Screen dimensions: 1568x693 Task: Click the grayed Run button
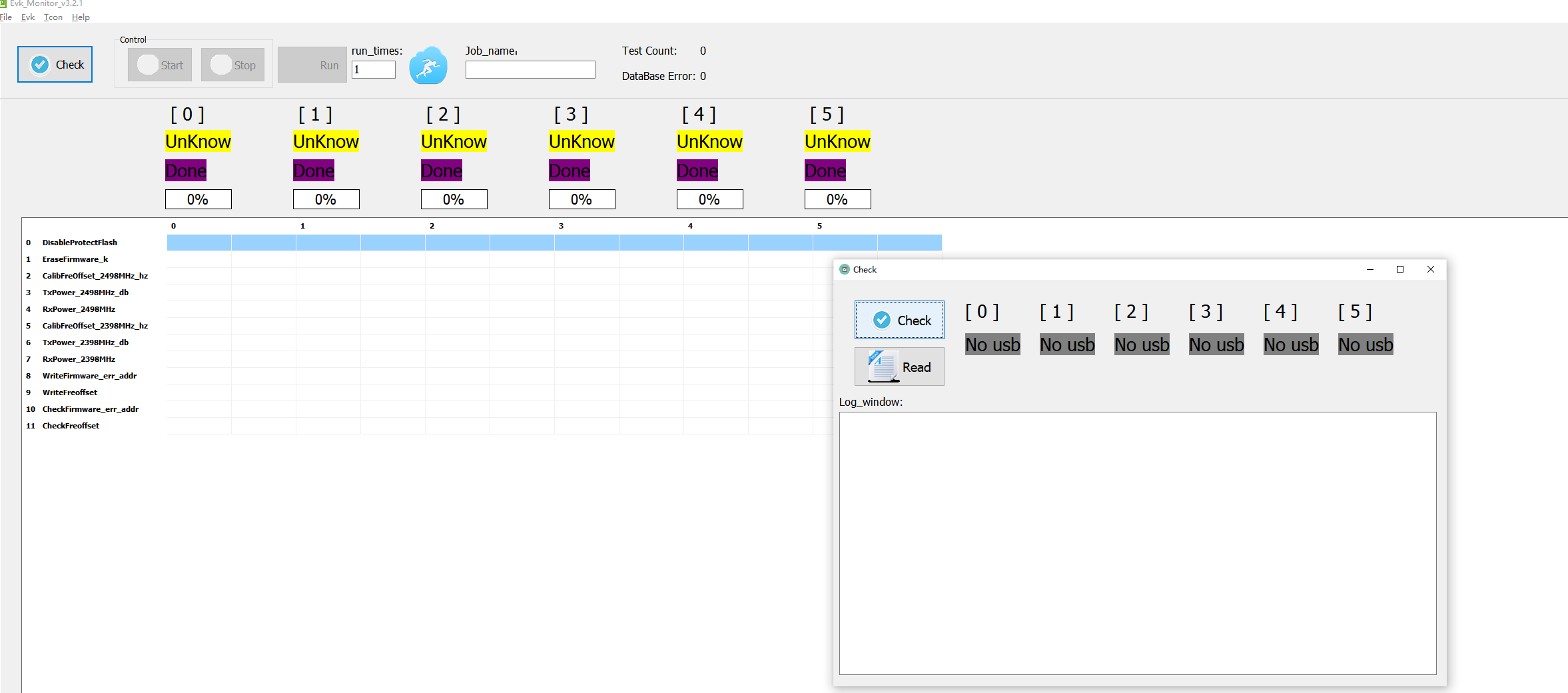coord(312,65)
